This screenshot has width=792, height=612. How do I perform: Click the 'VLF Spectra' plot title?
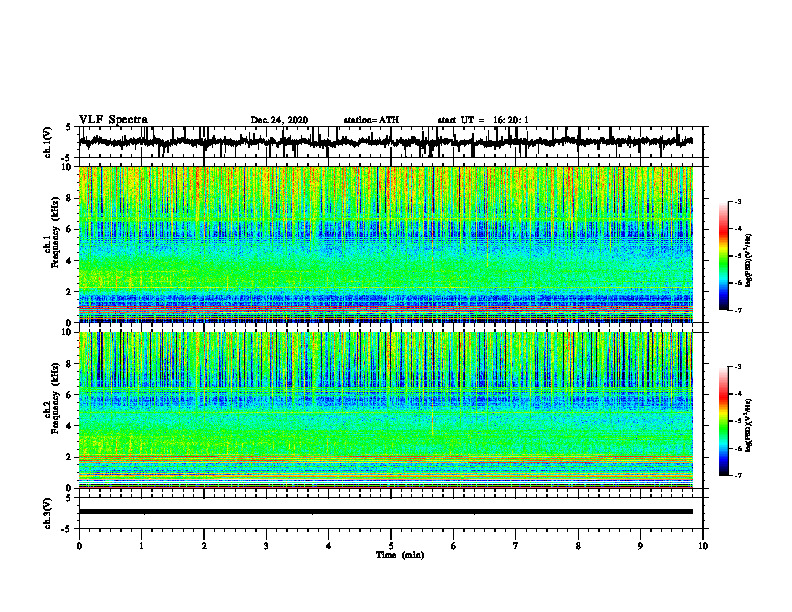[113, 120]
